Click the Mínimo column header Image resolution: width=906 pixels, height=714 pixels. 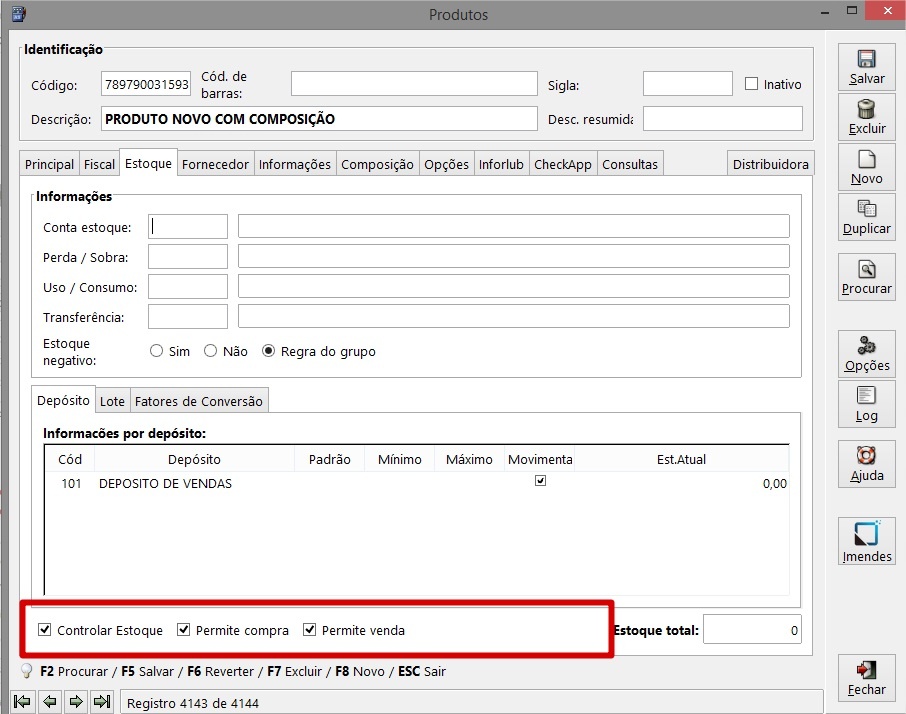click(399, 459)
